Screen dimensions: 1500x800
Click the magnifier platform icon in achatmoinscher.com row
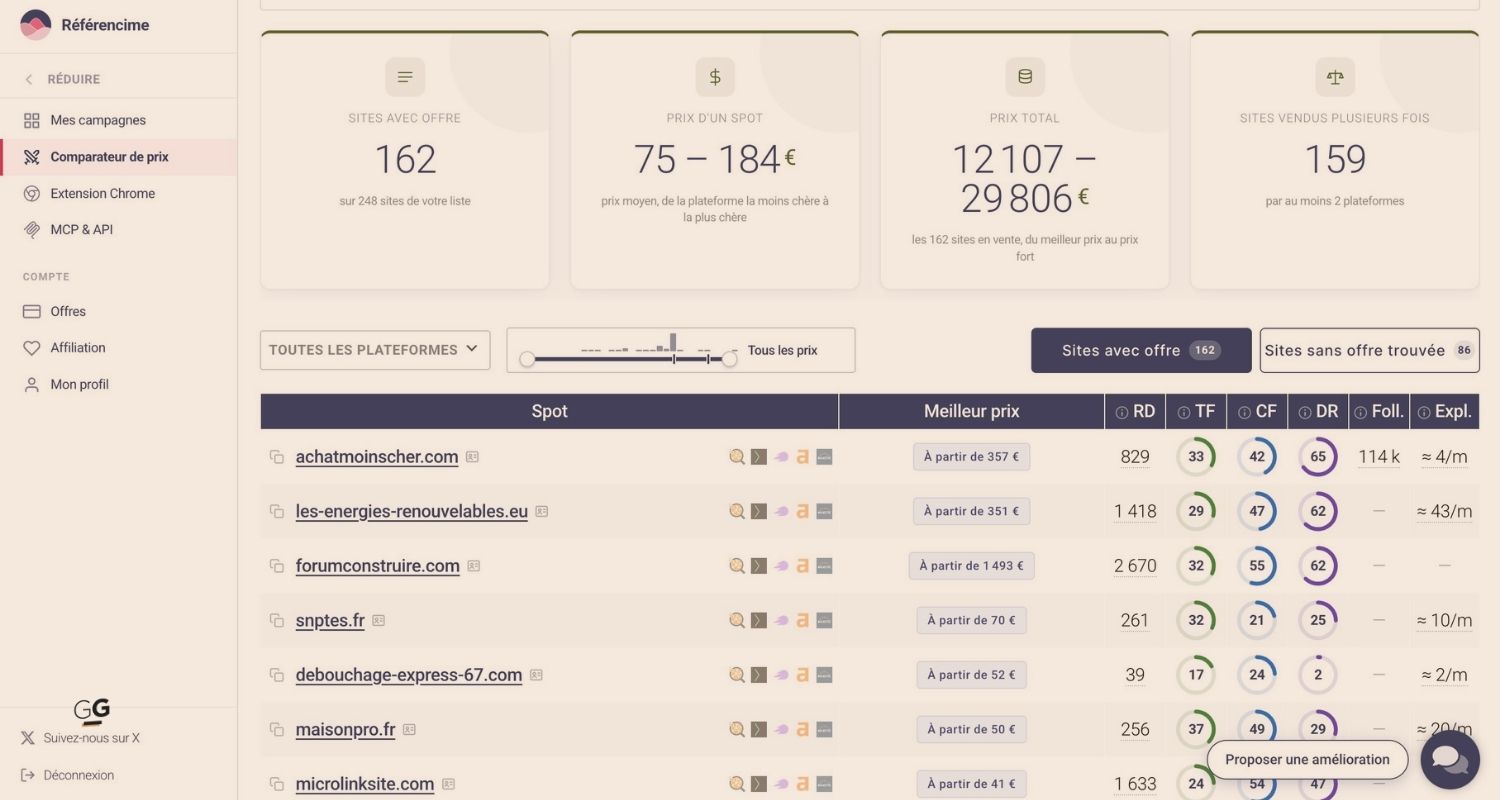[737, 457]
